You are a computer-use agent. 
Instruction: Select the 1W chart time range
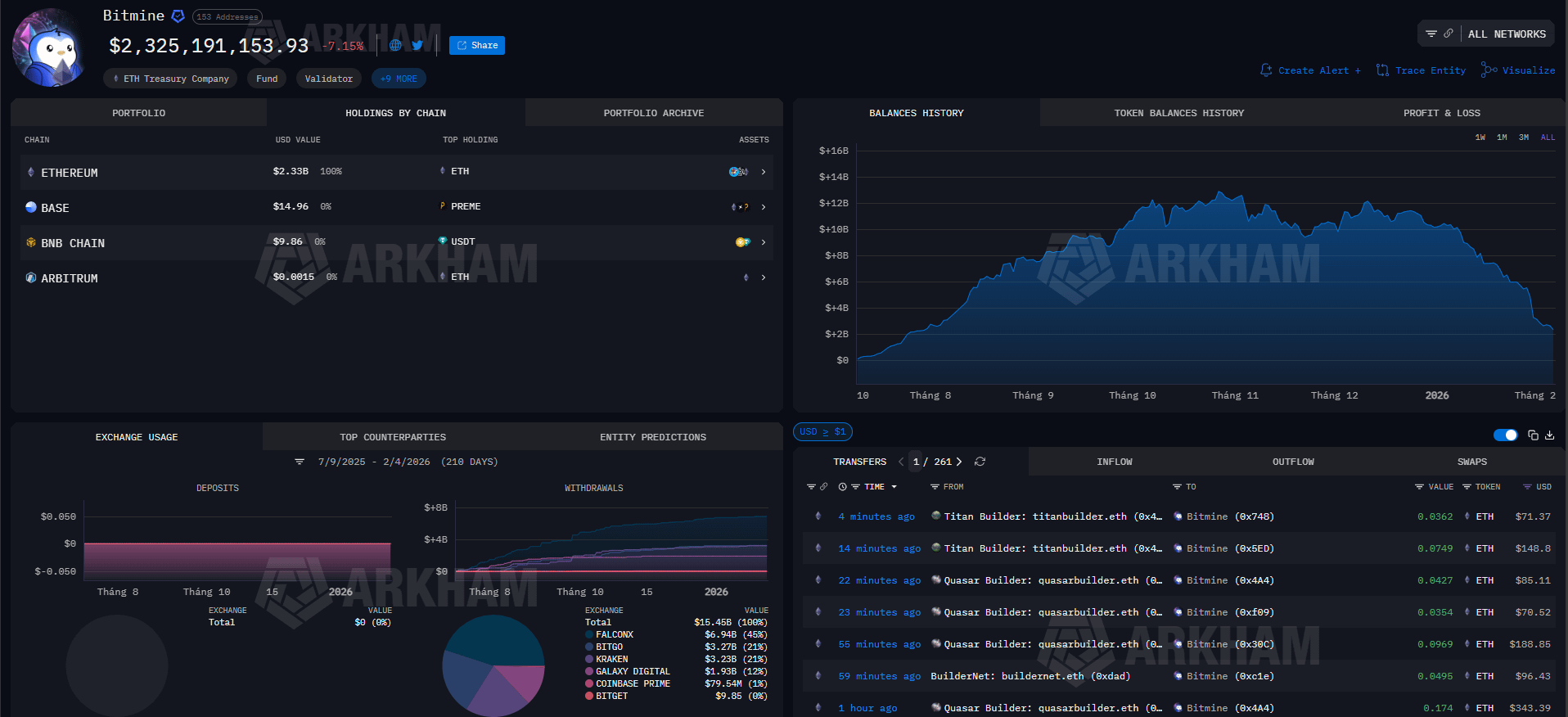[1480, 138]
